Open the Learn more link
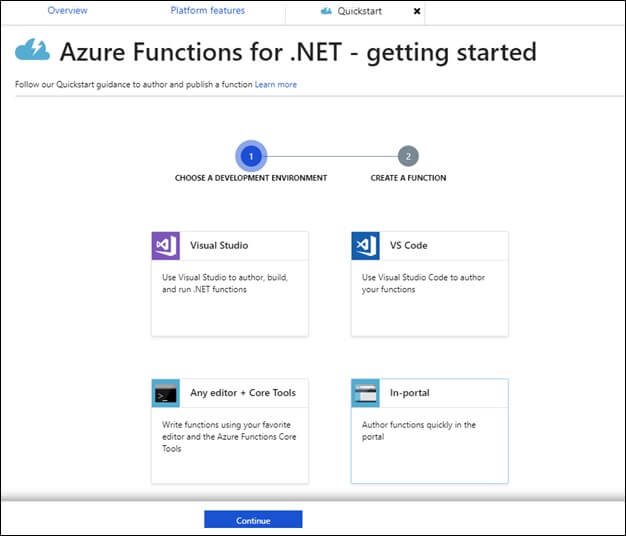Image resolution: width=626 pixels, height=536 pixels. coord(275,84)
